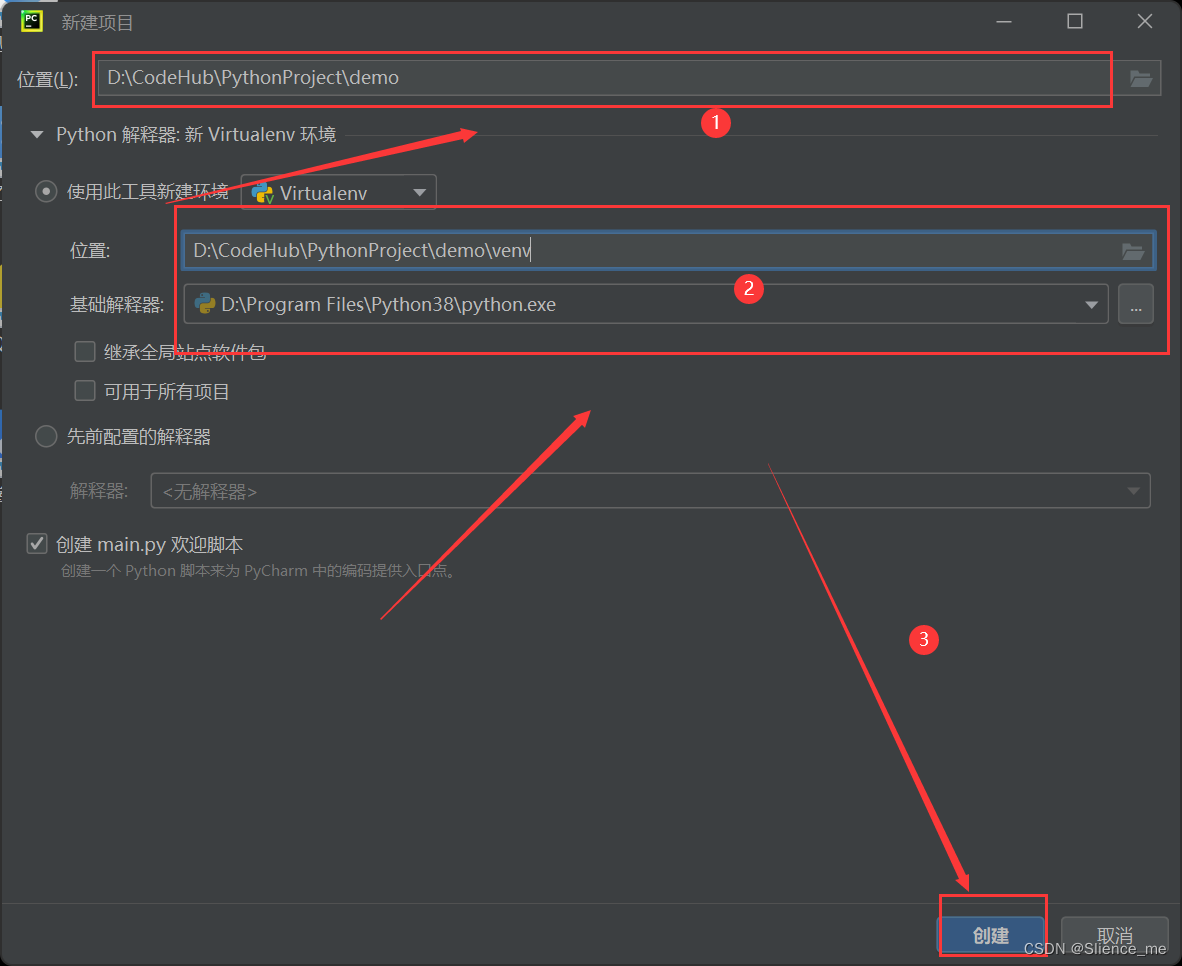Maximize the 新建项目 window
1182x966 pixels.
click(x=1075, y=22)
